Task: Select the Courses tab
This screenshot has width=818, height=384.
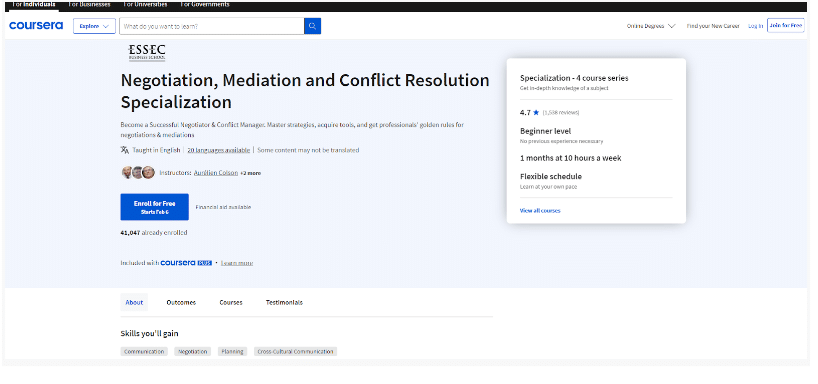Action: (231, 303)
